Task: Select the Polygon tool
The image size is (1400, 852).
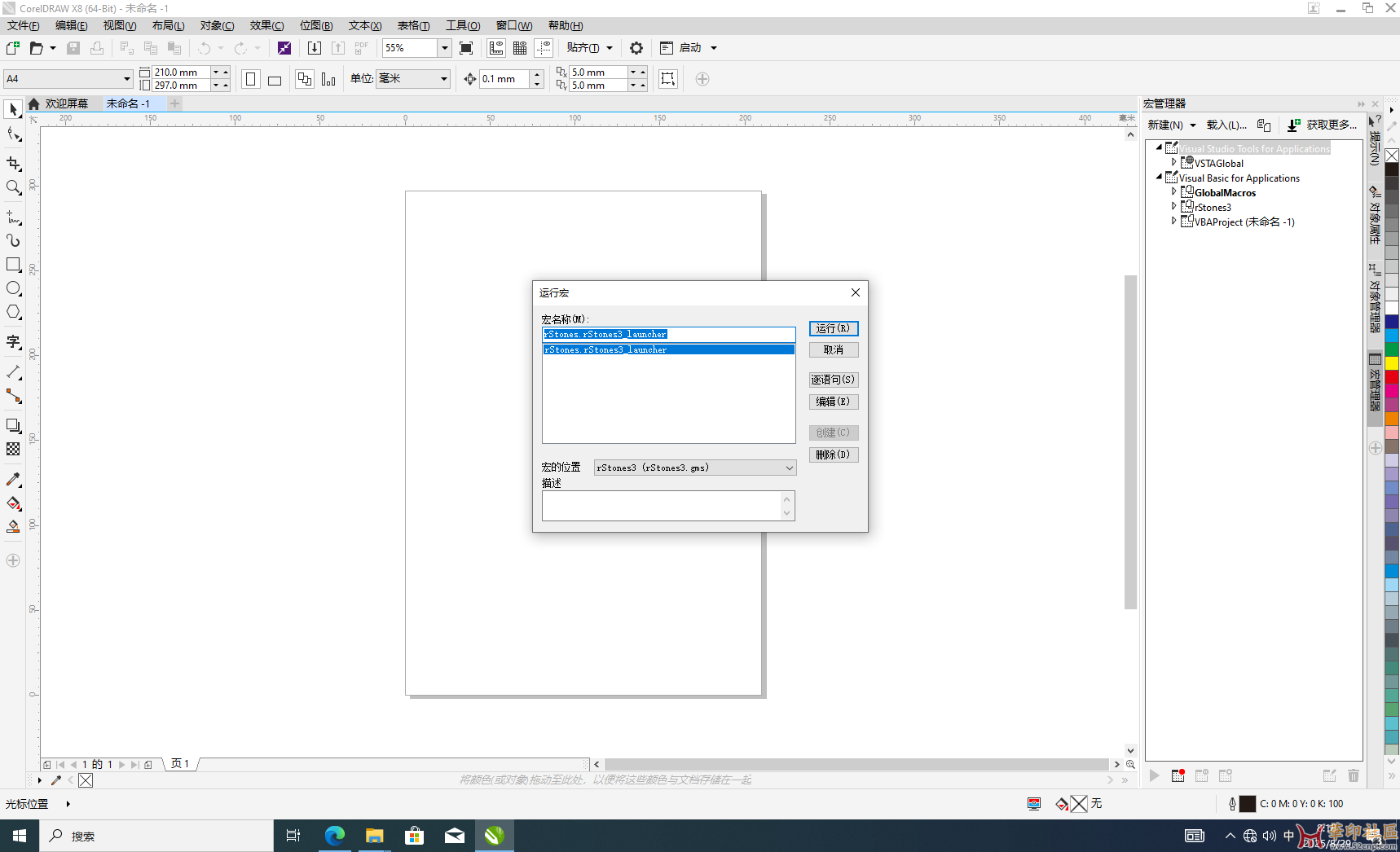Action: tap(13, 312)
